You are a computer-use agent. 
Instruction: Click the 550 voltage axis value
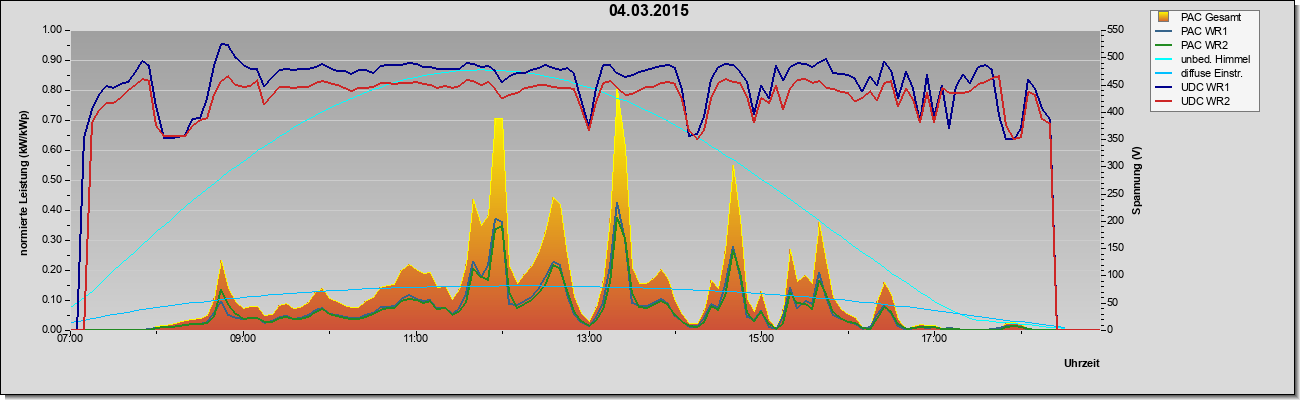click(x=1110, y=30)
